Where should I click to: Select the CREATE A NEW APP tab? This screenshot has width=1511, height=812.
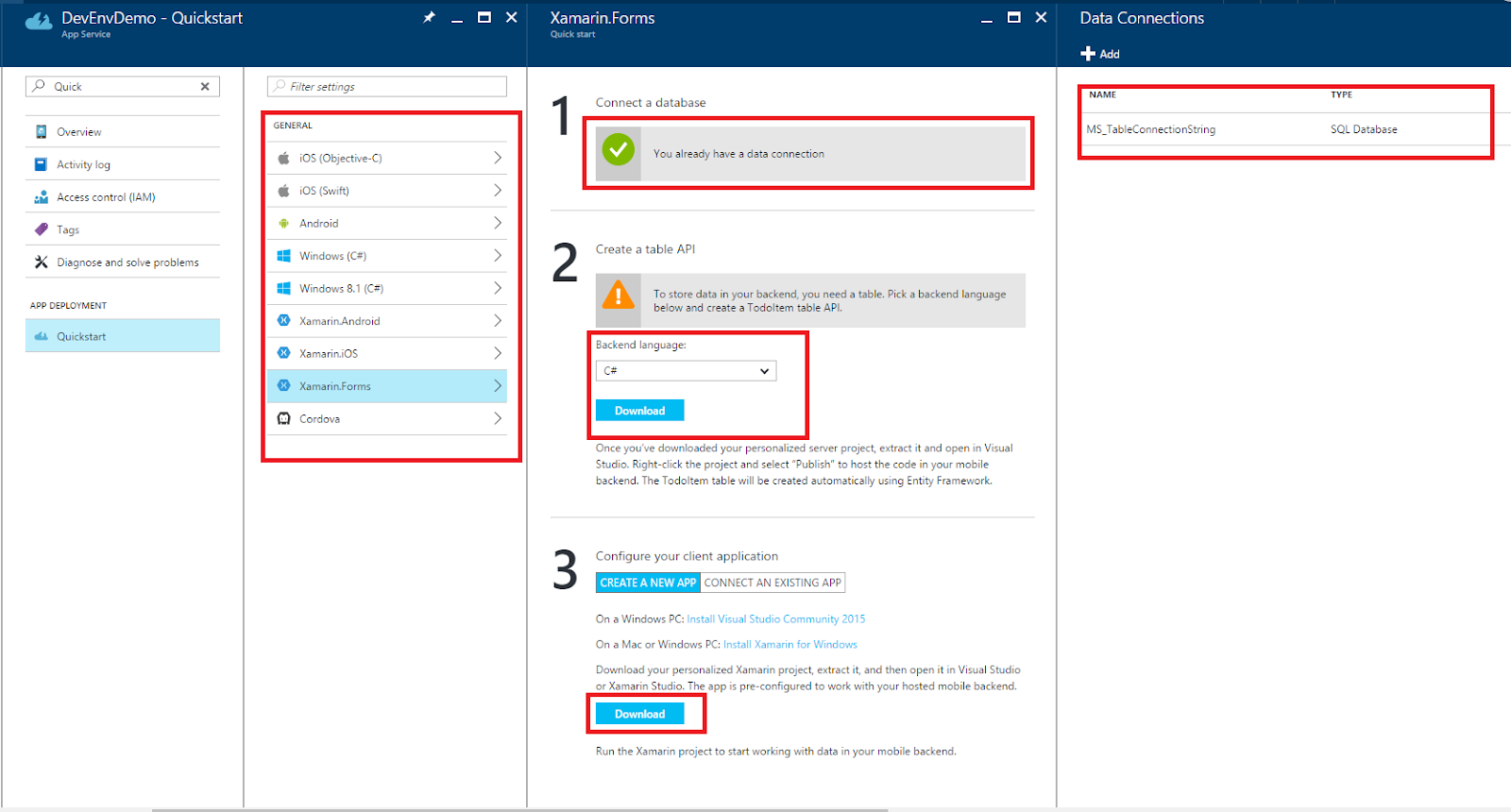648,583
